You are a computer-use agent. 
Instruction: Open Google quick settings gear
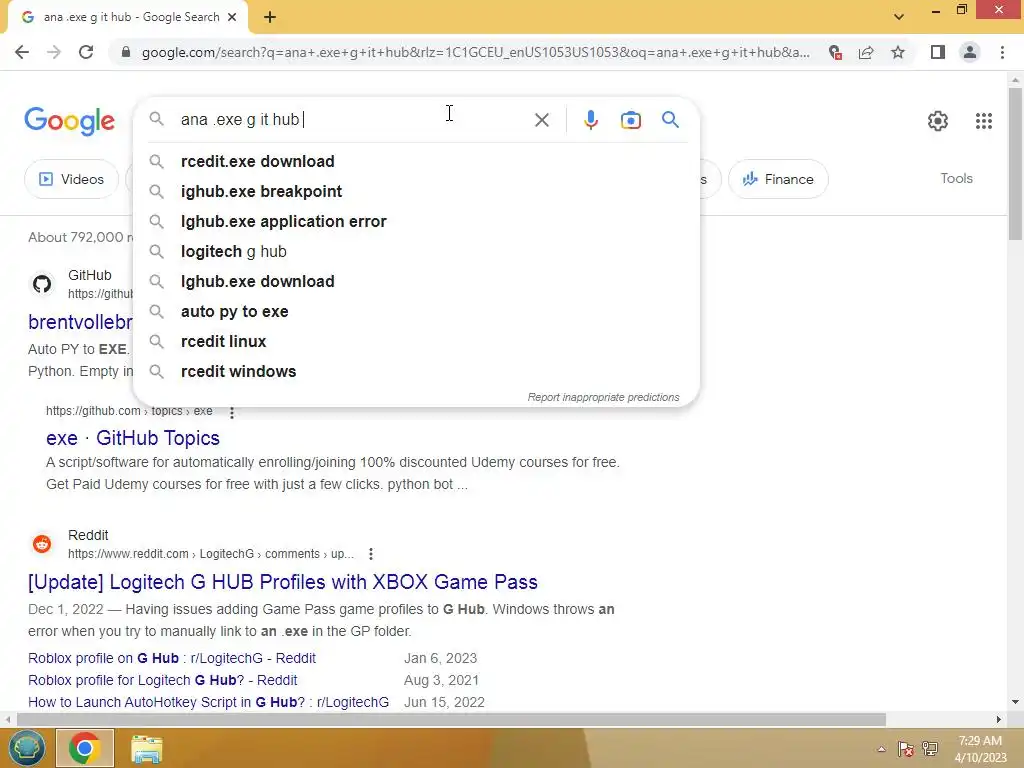(938, 121)
